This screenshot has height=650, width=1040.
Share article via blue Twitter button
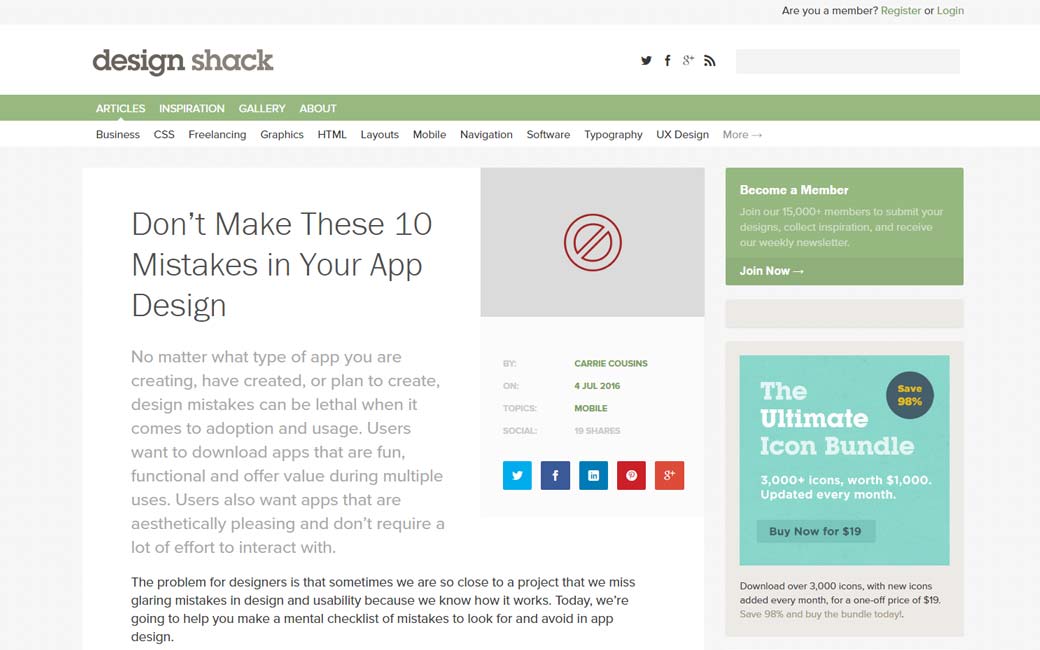tap(517, 475)
